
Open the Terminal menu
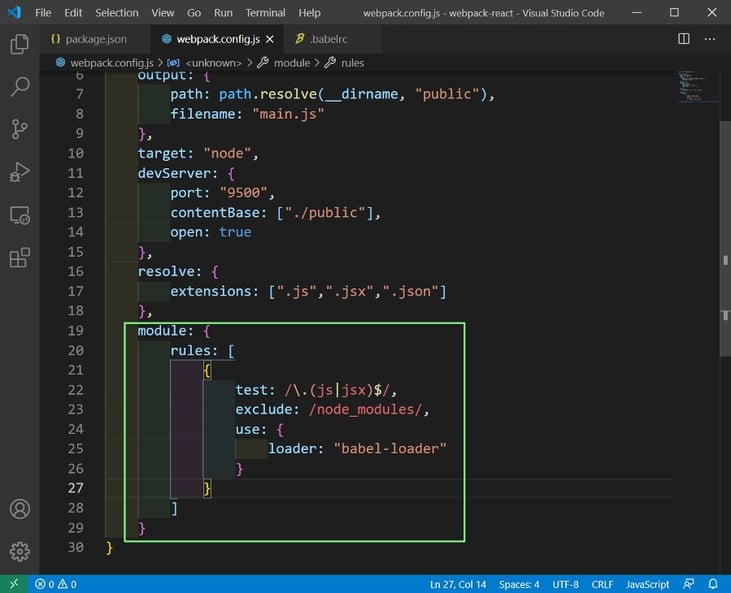point(265,13)
